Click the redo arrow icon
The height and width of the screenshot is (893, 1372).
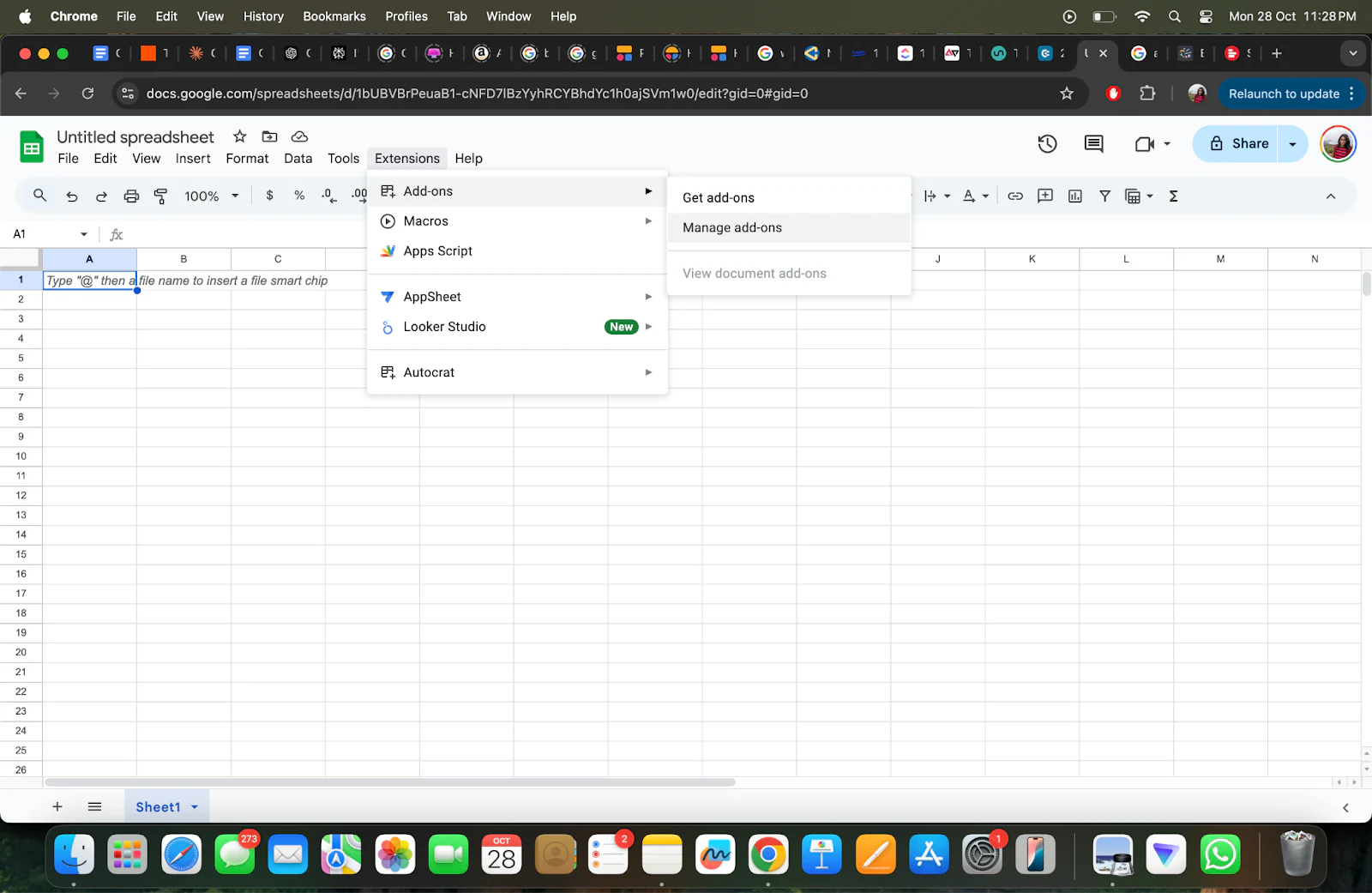tap(101, 196)
